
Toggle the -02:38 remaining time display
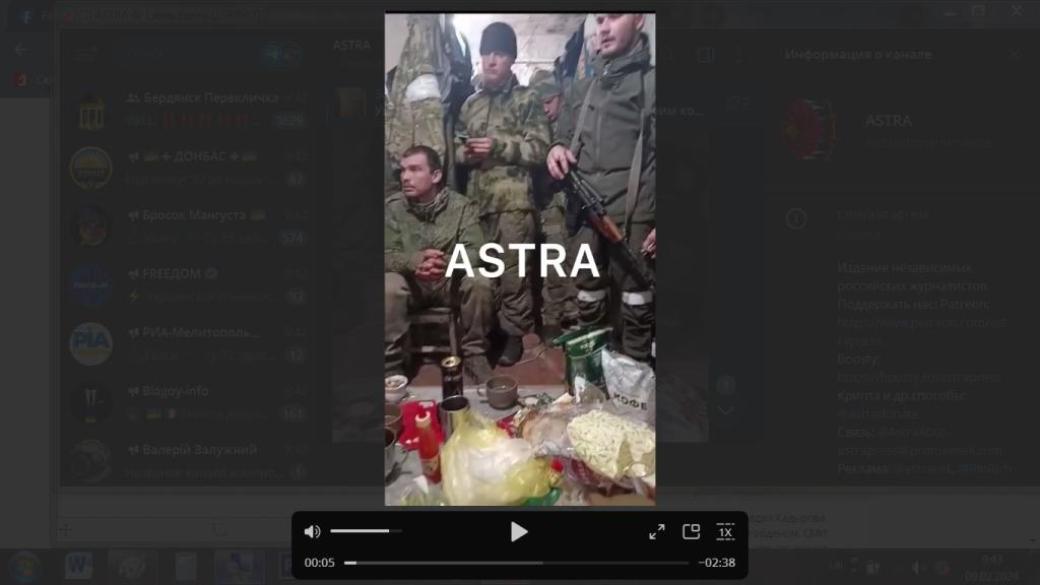716,563
